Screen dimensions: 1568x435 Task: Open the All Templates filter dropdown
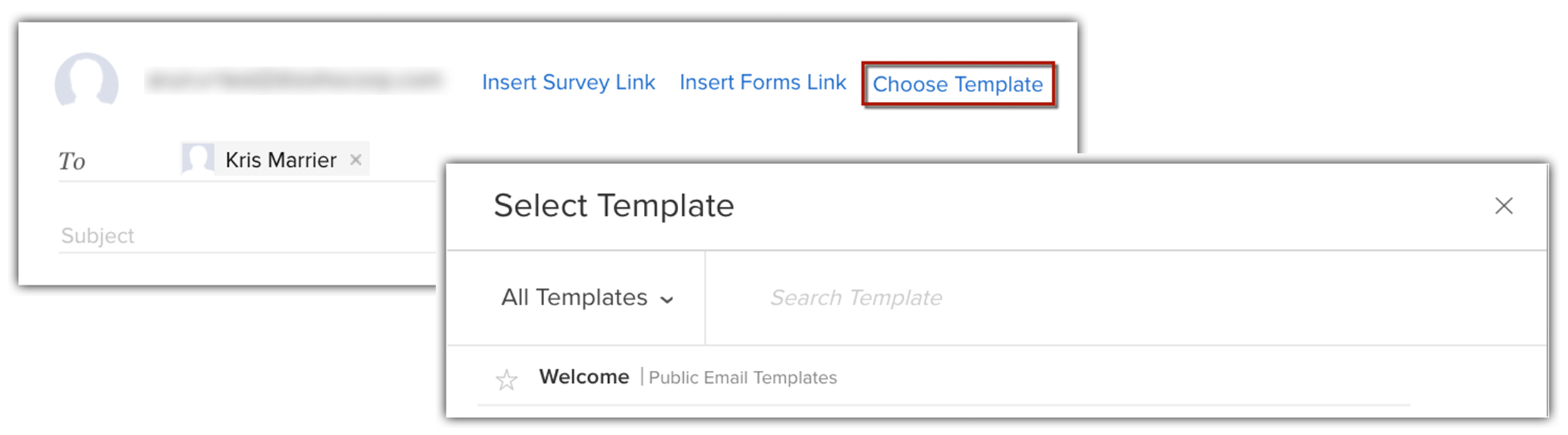click(575, 297)
